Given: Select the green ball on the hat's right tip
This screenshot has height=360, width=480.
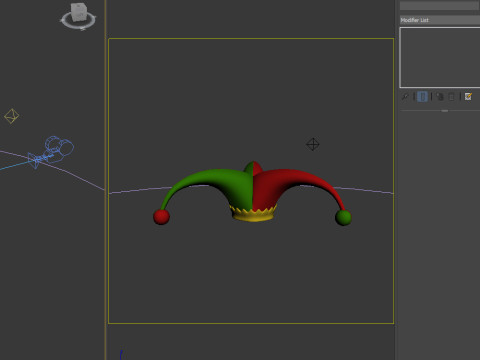Looking at the screenshot, I should click(343, 217).
